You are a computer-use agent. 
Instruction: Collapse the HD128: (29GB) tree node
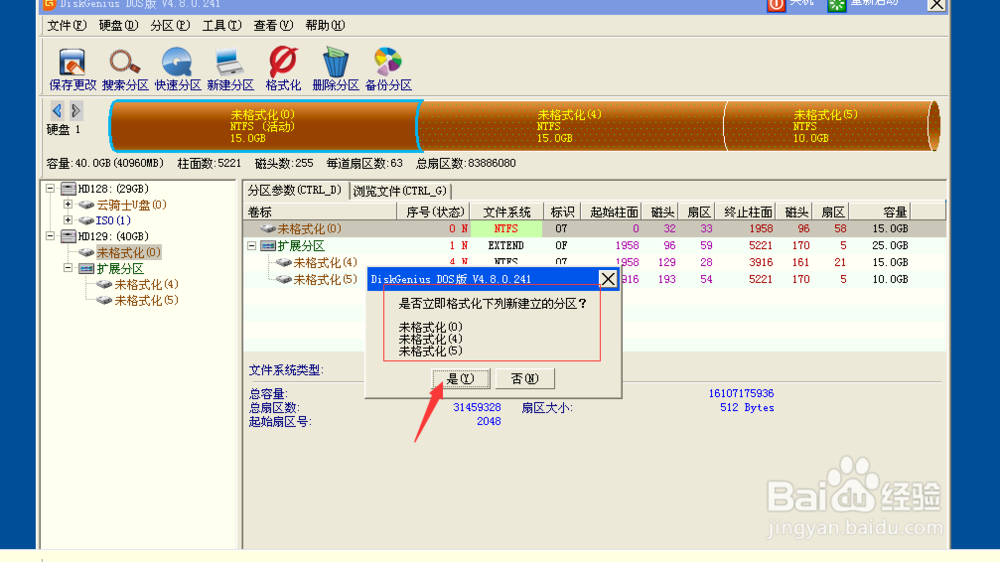pos(50,189)
